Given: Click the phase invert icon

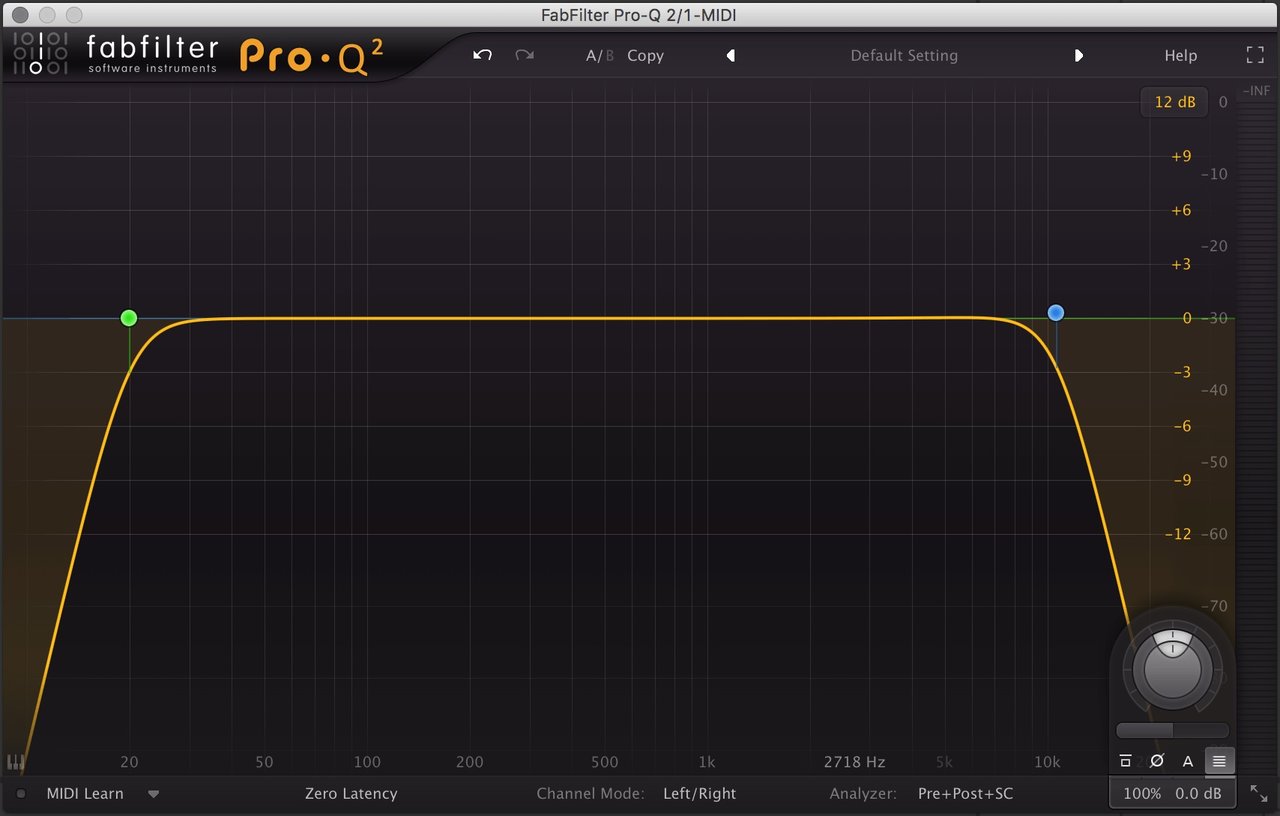Looking at the screenshot, I should [x=1157, y=761].
